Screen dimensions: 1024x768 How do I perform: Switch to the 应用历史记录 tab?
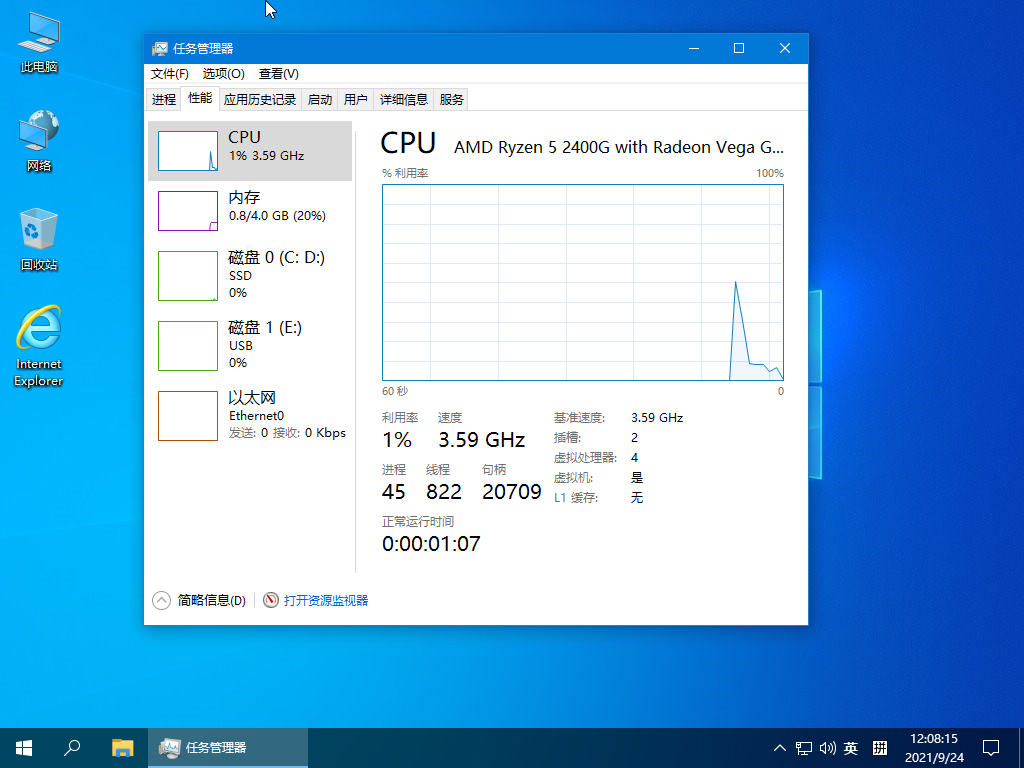click(x=260, y=99)
